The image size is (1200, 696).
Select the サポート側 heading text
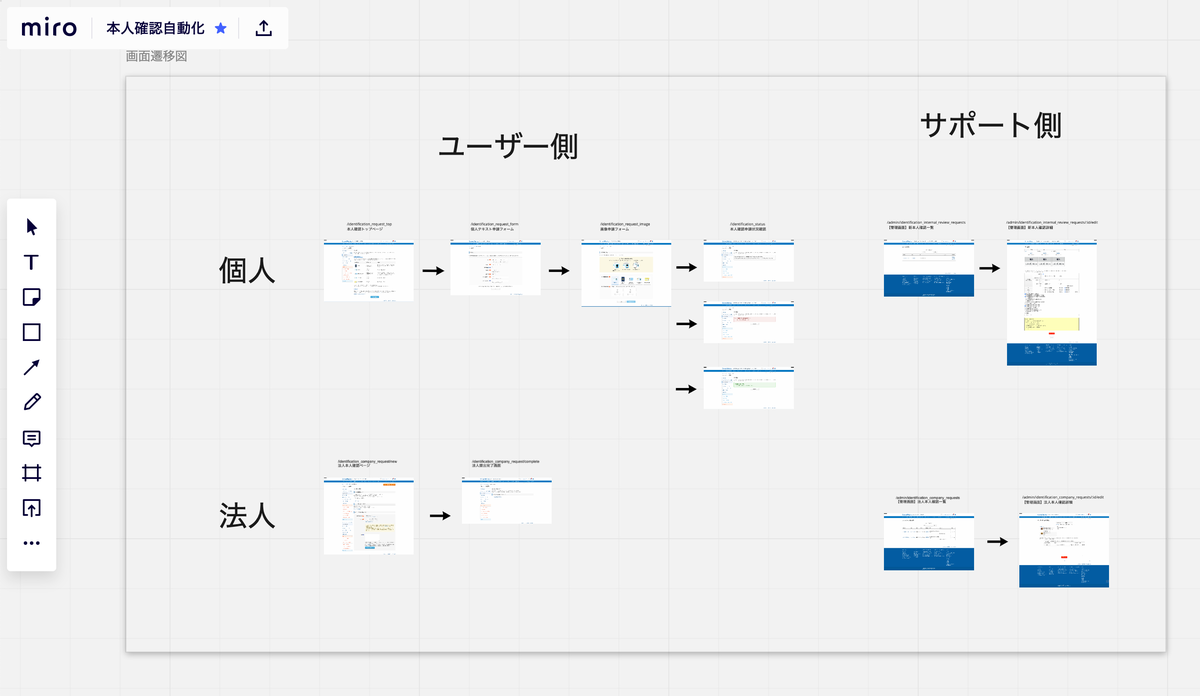tap(992, 125)
